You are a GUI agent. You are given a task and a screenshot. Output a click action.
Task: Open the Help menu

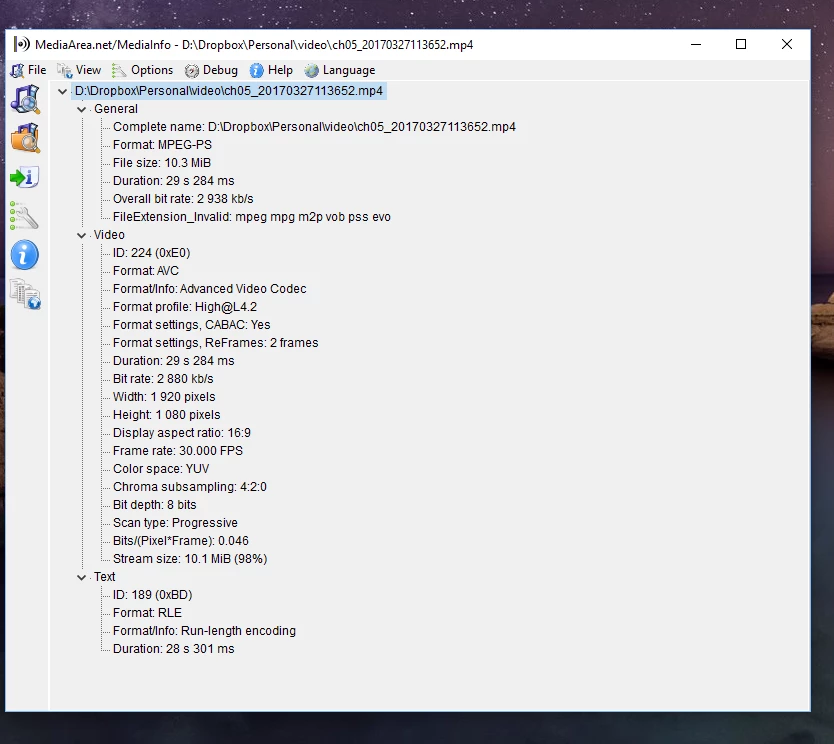pos(280,70)
